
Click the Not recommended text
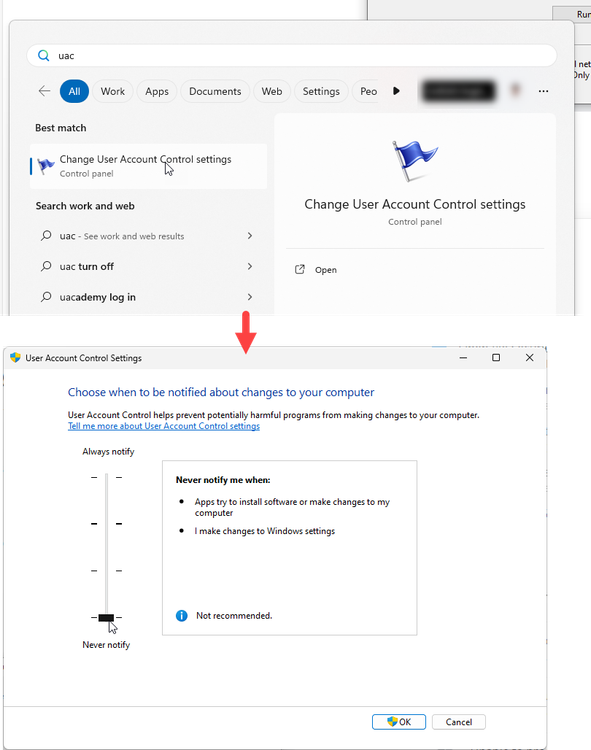234,616
